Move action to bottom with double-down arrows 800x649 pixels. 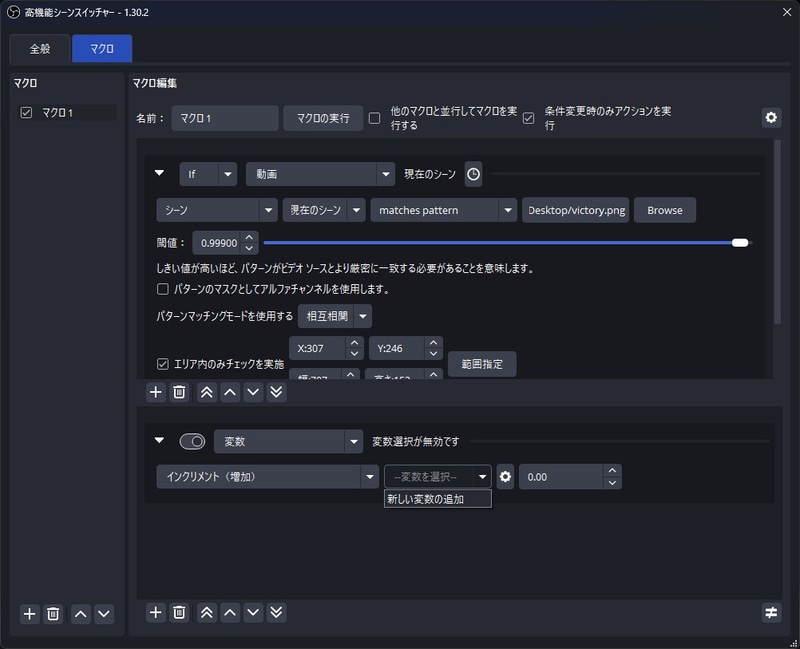277,612
